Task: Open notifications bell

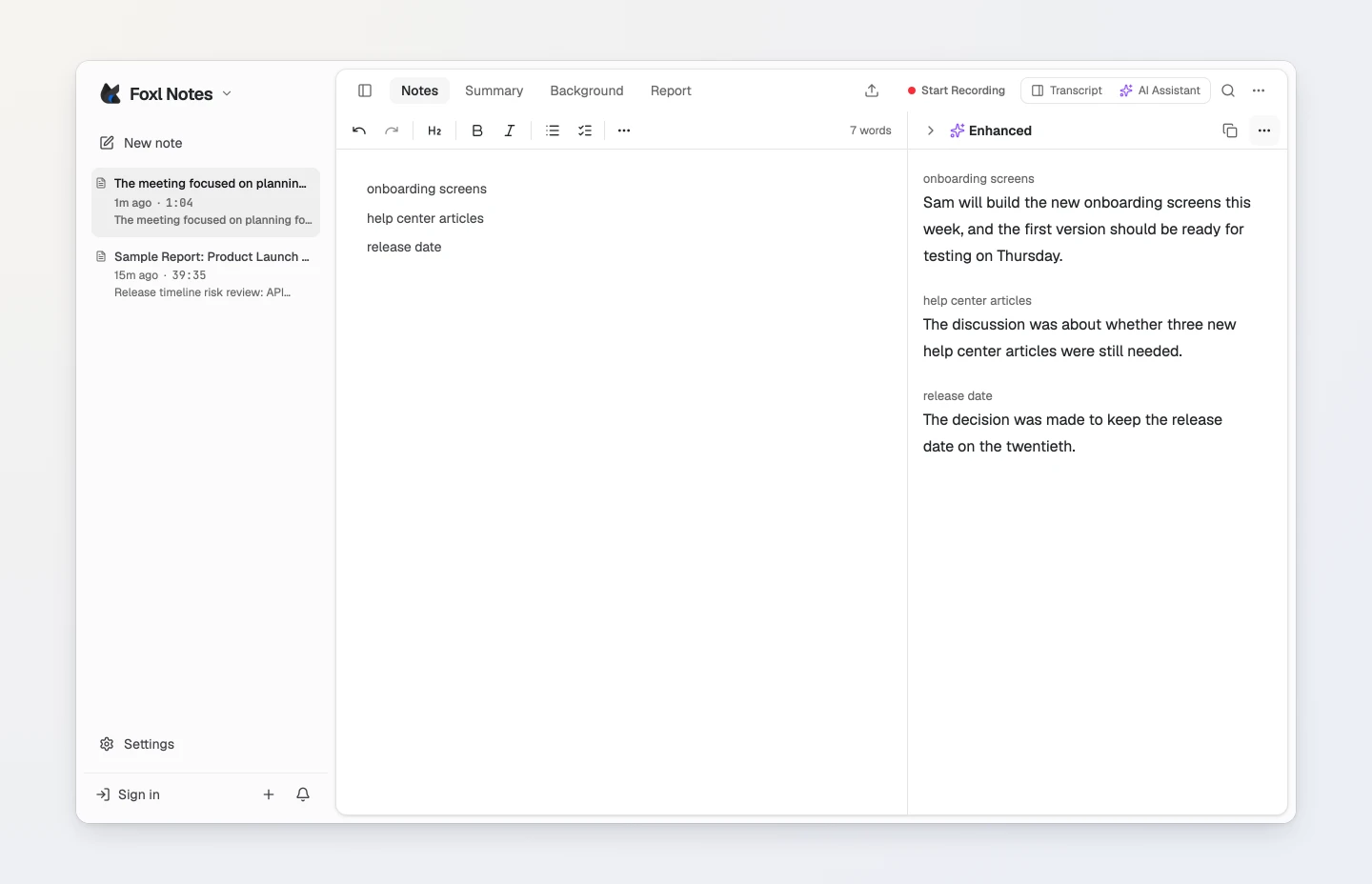Action: click(303, 794)
